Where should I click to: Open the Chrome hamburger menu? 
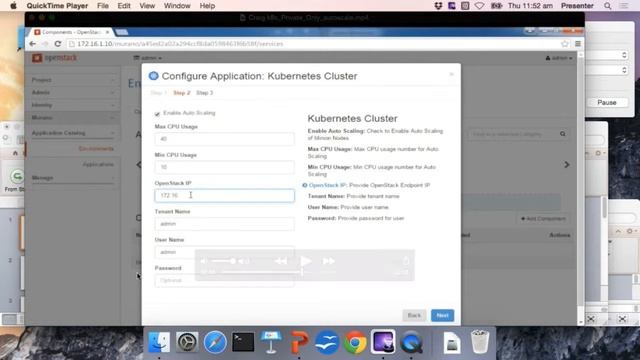pyautogui.click(x=578, y=44)
